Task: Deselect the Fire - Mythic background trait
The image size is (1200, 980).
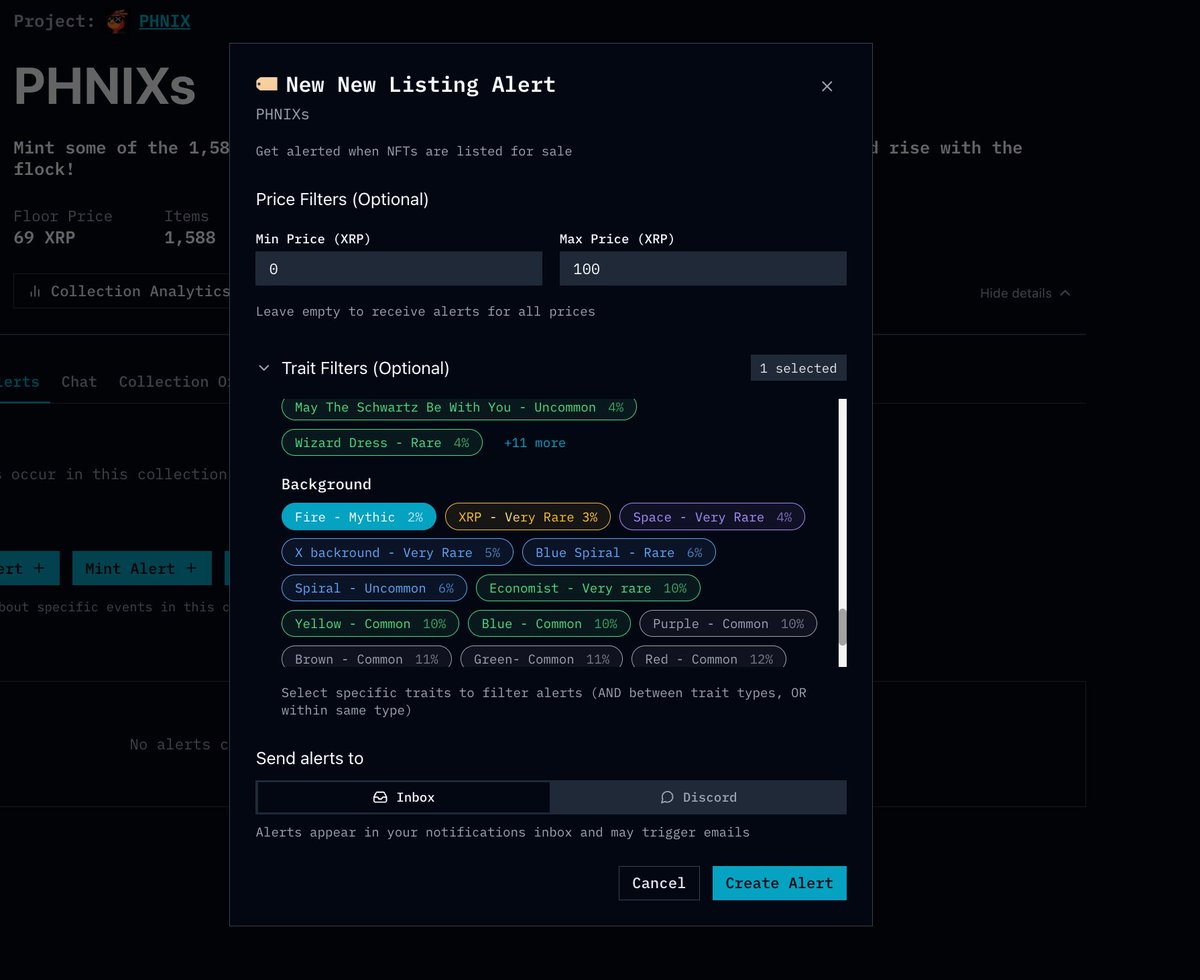Action: pos(359,517)
